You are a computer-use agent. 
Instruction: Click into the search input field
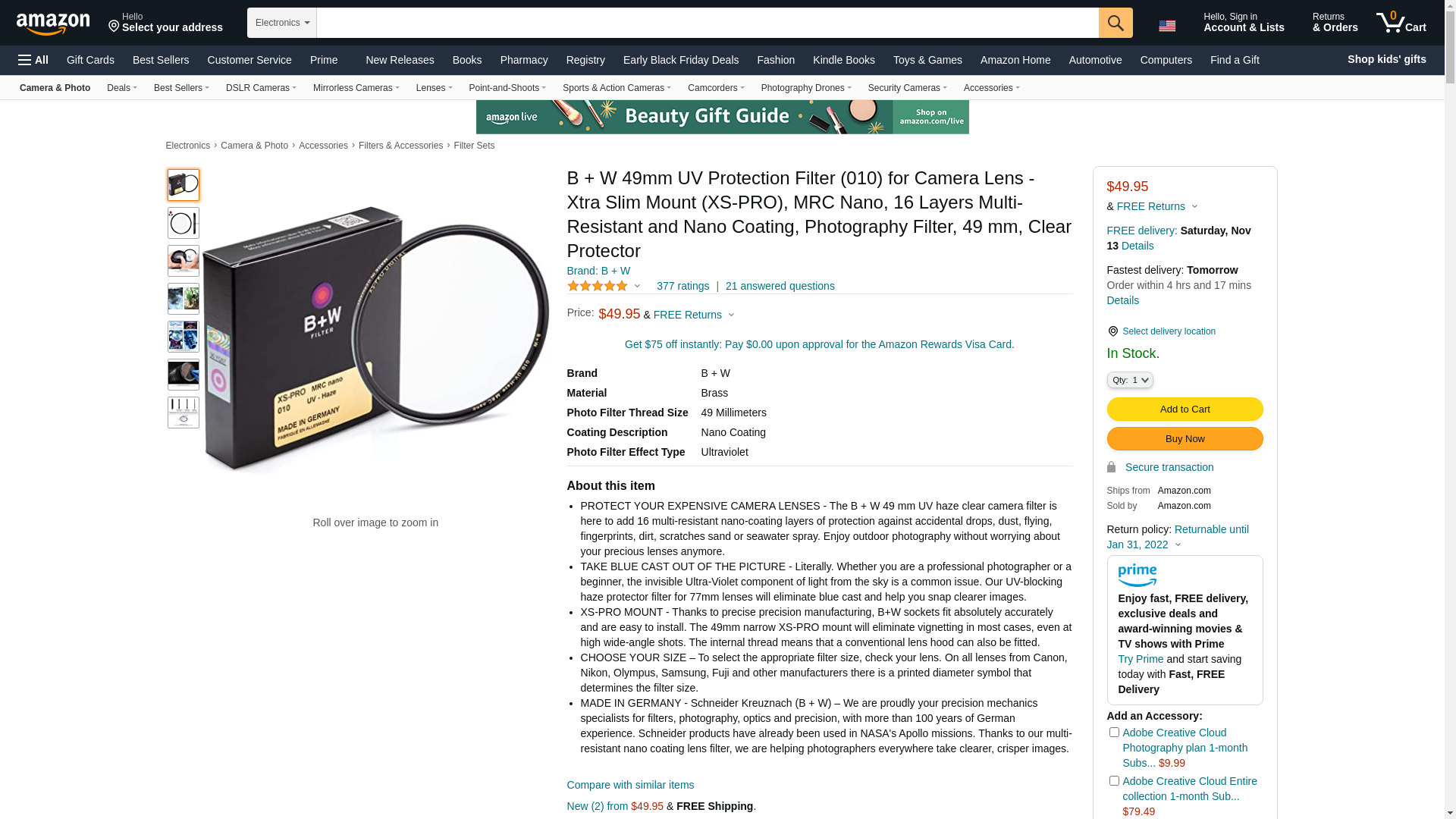pyautogui.click(x=708, y=23)
